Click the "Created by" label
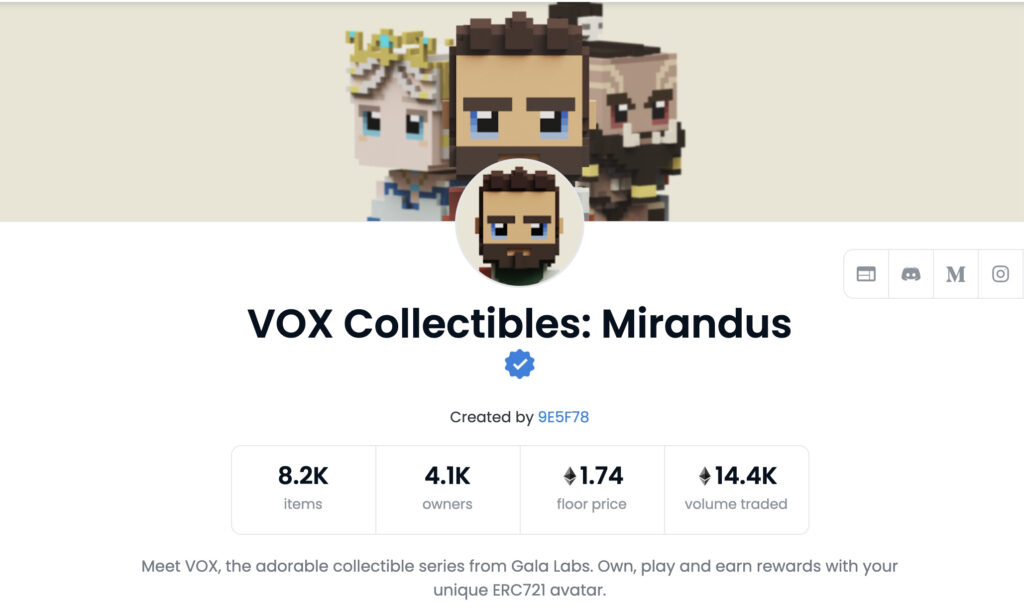 click(491, 417)
